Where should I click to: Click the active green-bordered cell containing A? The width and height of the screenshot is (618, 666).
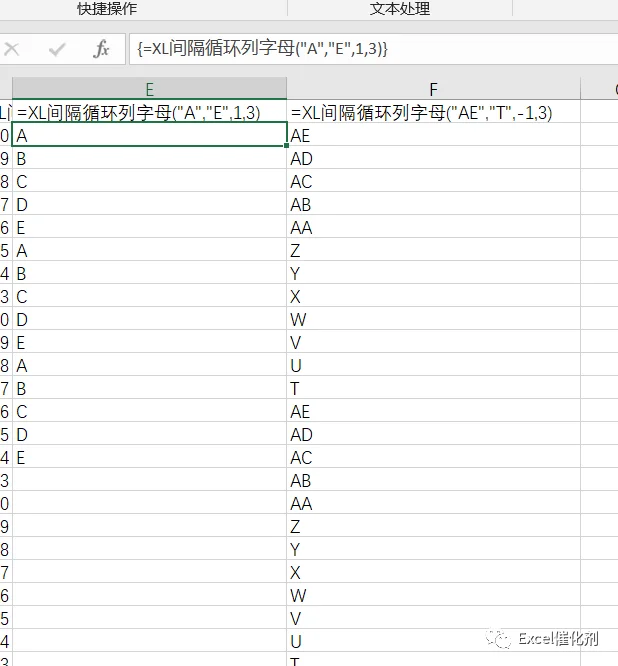(x=150, y=135)
